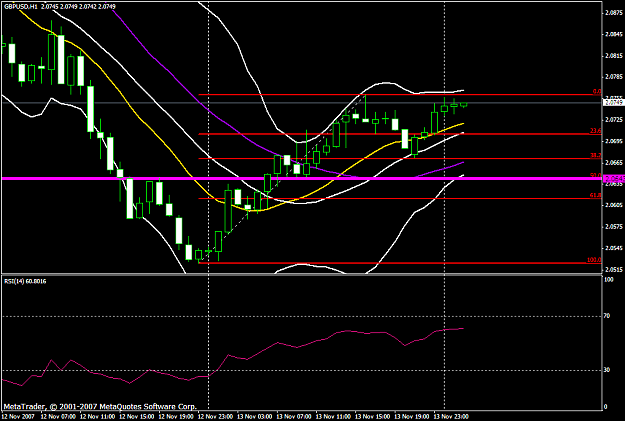Click the 13 Nov 11:00 time label

tap(333, 417)
